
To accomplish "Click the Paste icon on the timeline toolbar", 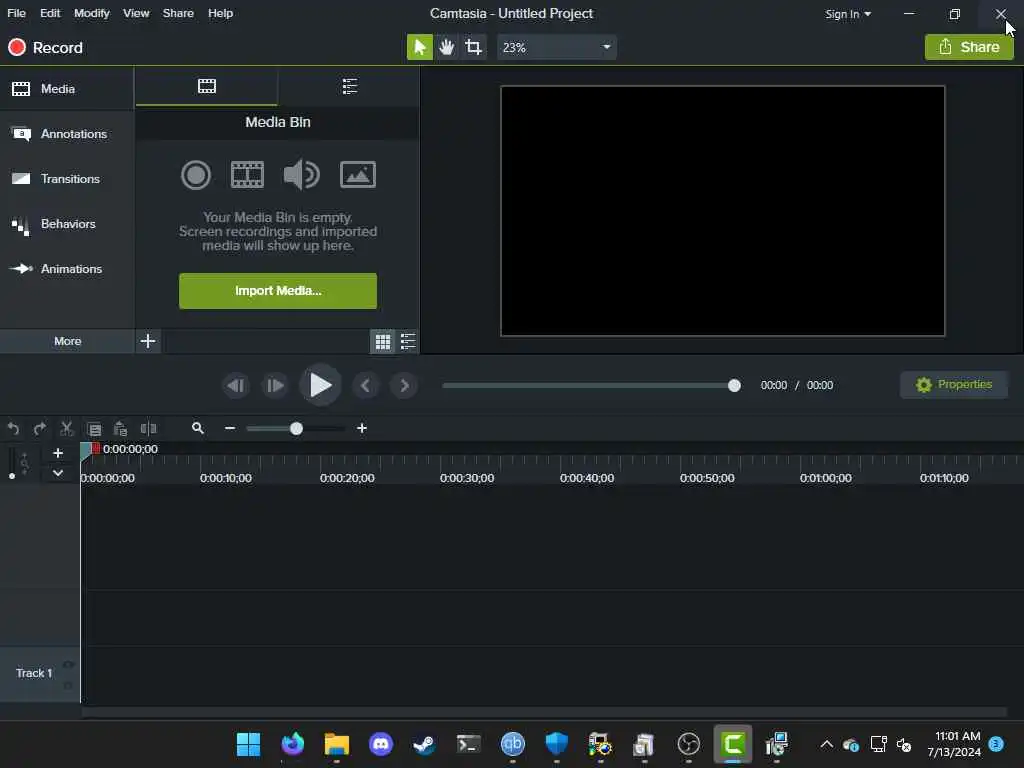I will (120, 428).
